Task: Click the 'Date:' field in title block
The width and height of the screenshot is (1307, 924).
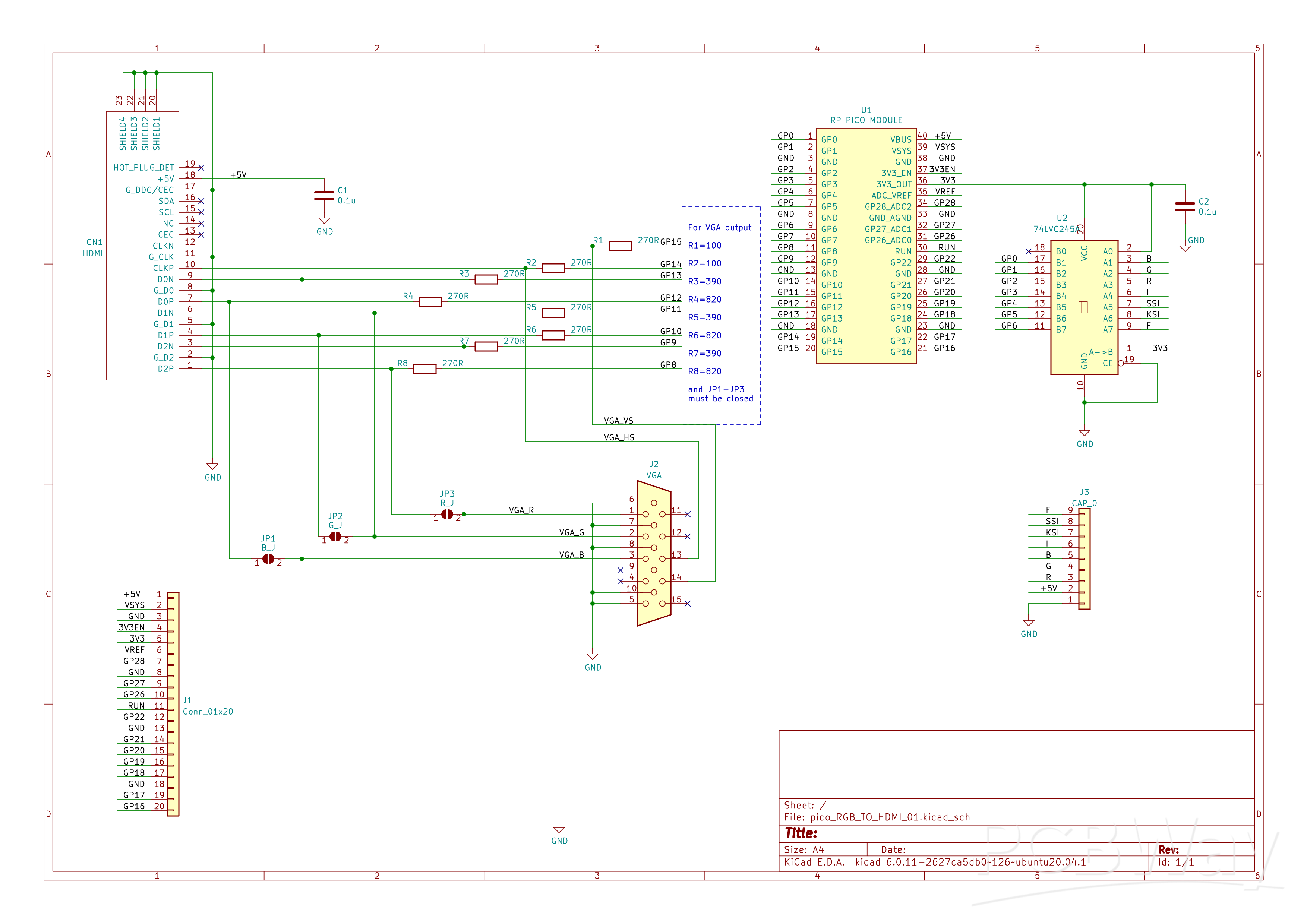Action: tap(893, 850)
